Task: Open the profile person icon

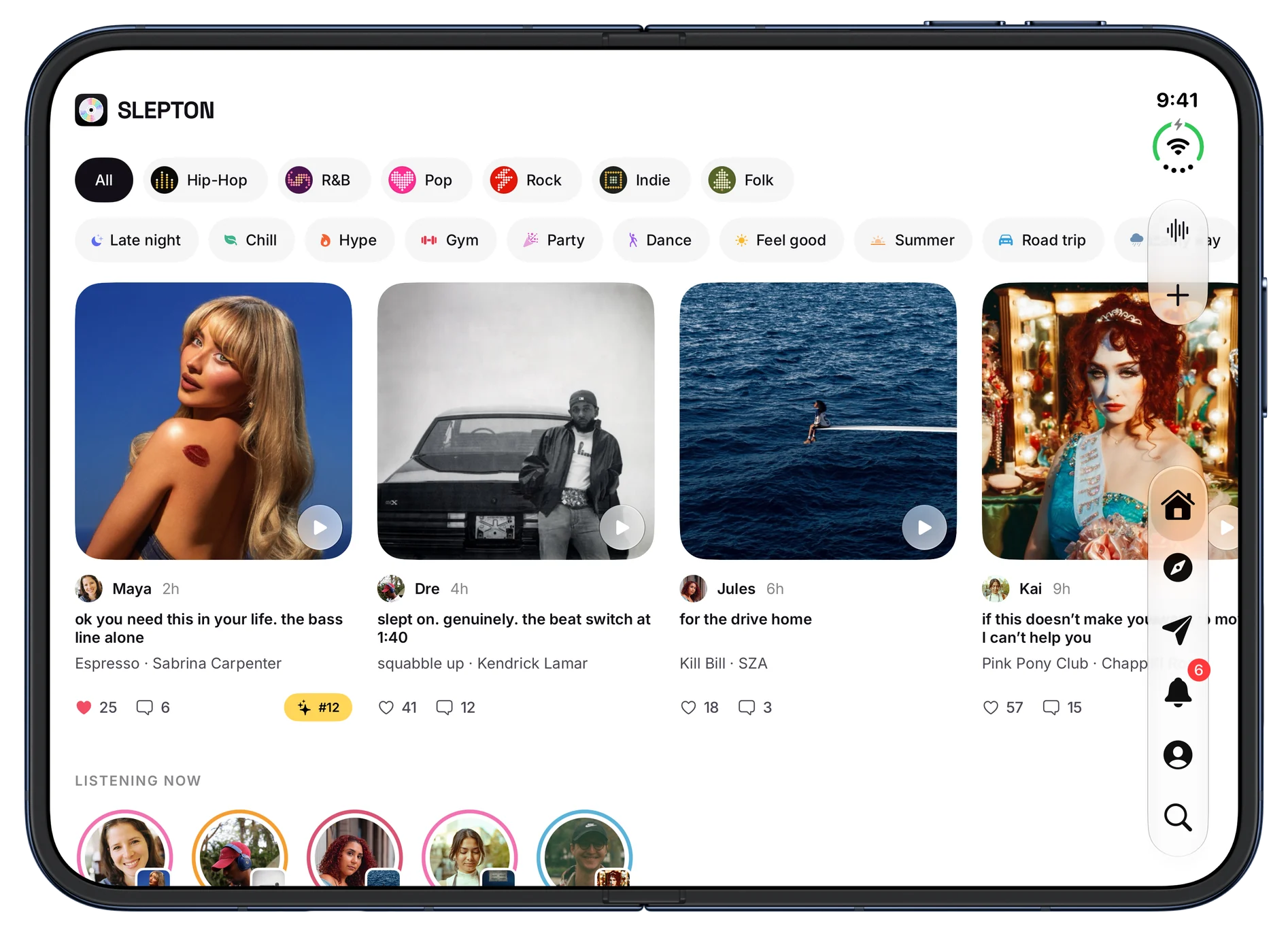Action: pos(1177,754)
